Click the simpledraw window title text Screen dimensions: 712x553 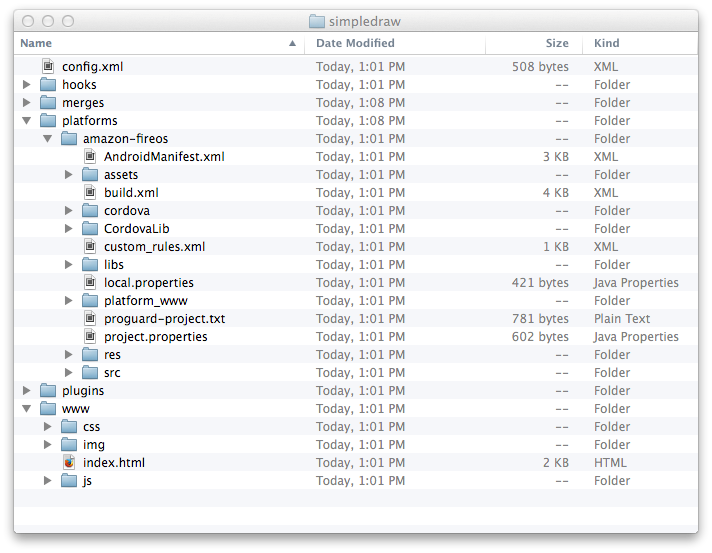click(365, 22)
